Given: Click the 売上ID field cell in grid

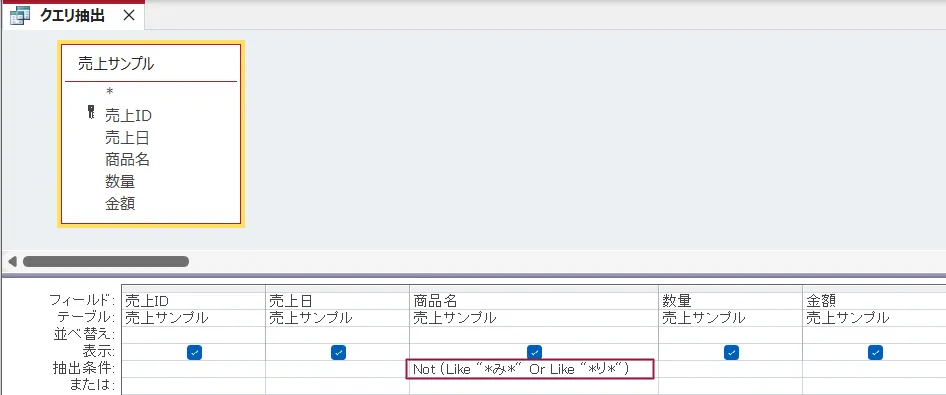Looking at the screenshot, I should pyautogui.click(x=194, y=300).
